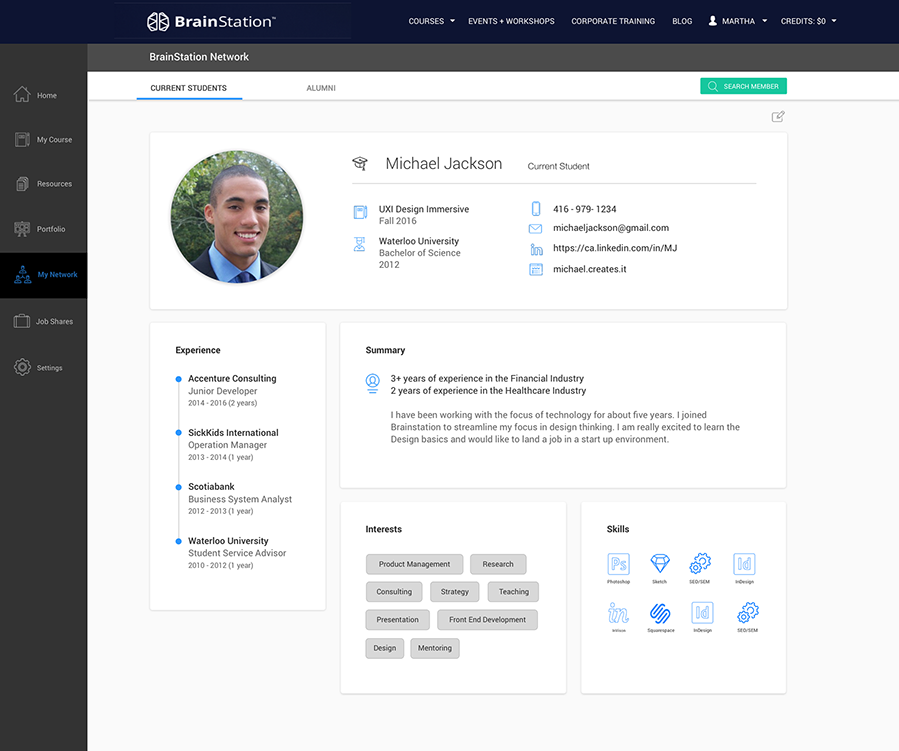This screenshot has width=899, height=751.
Task: Switch to the Current Students tab
Action: coord(189,88)
